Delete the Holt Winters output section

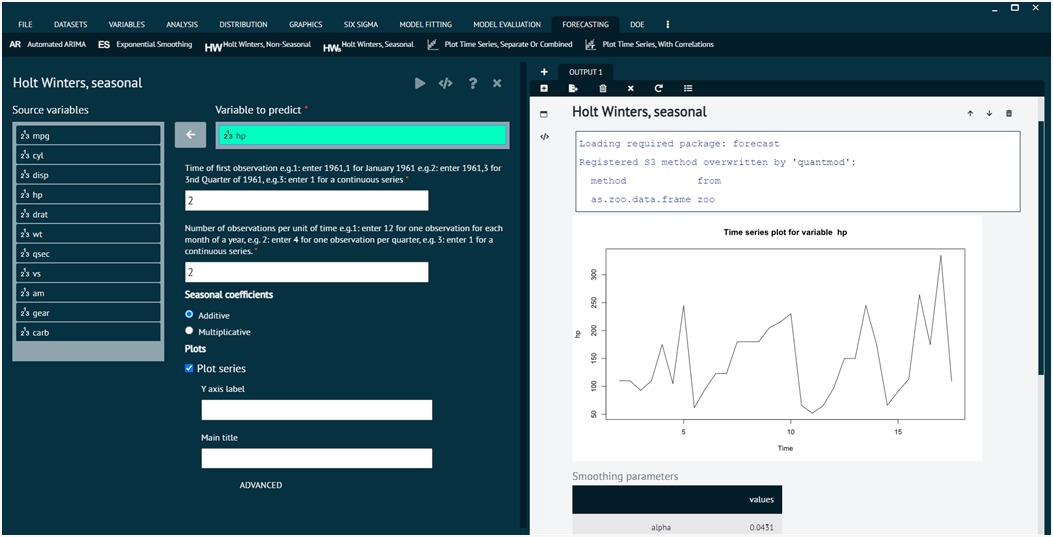pyautogui.click(x=1008, y=114)
